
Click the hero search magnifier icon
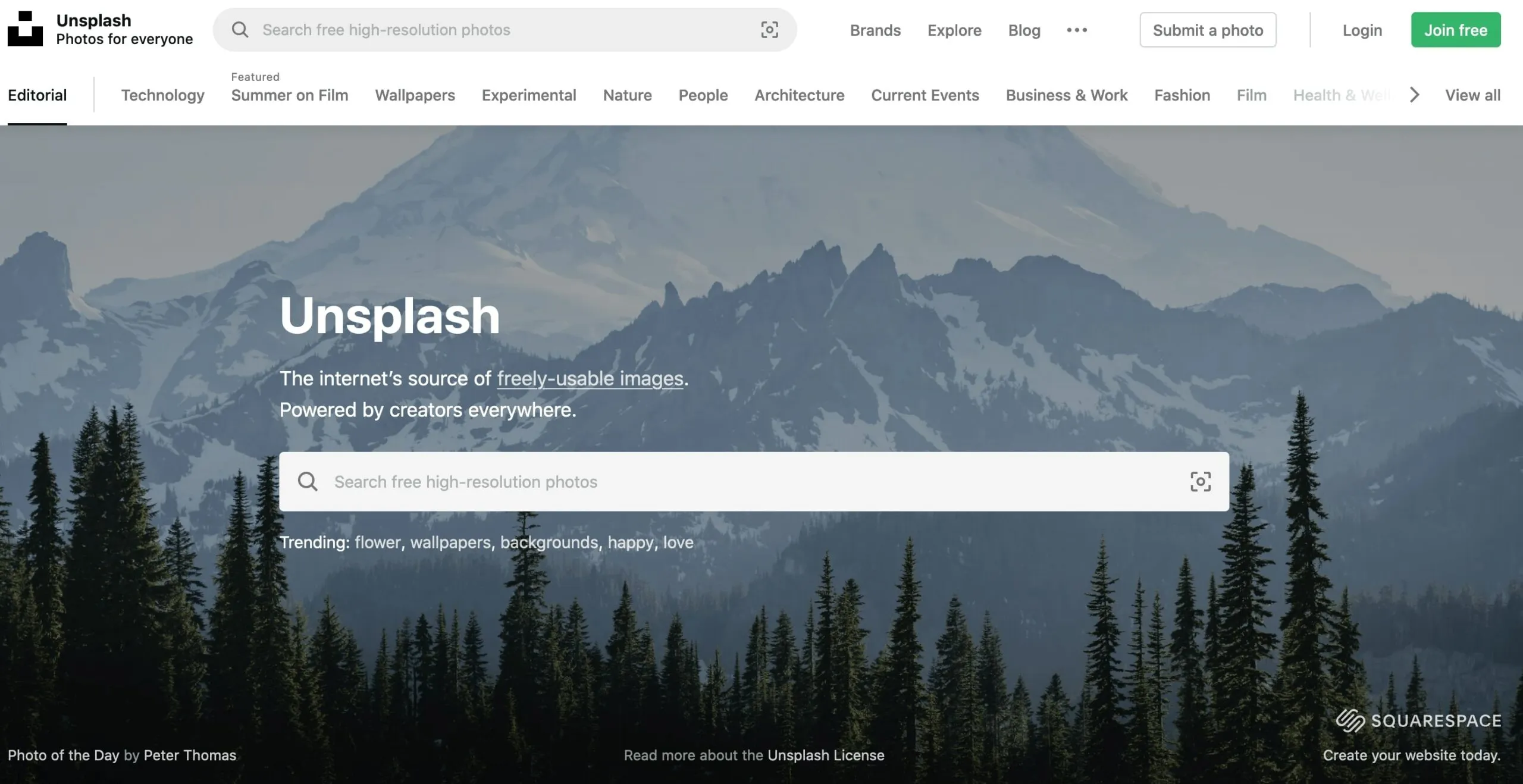(x=308, y=481)
